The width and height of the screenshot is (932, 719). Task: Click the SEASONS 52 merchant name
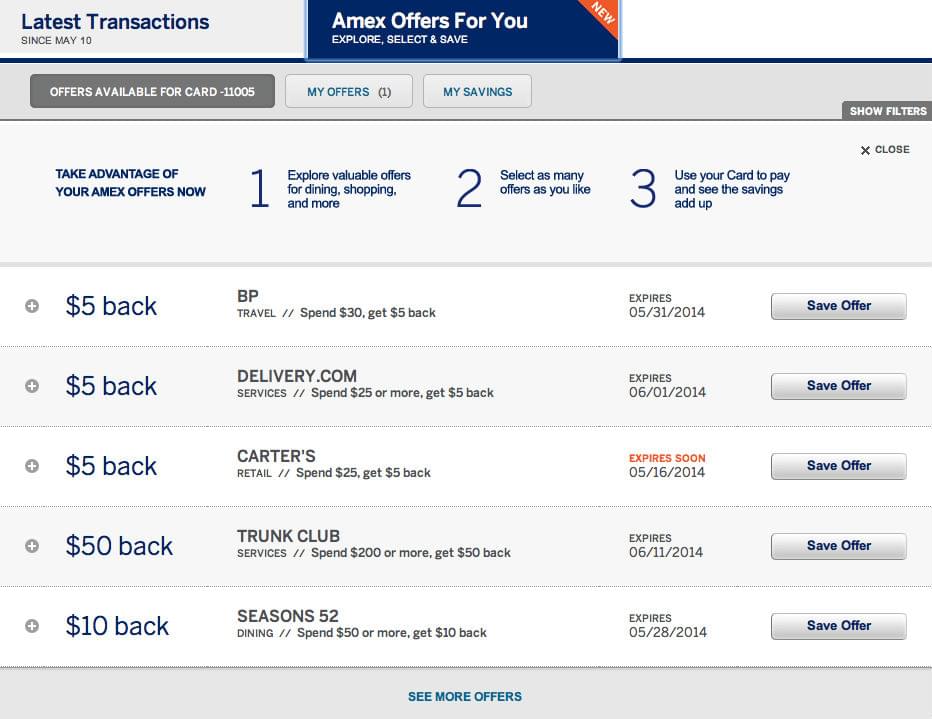coord(288,616)
